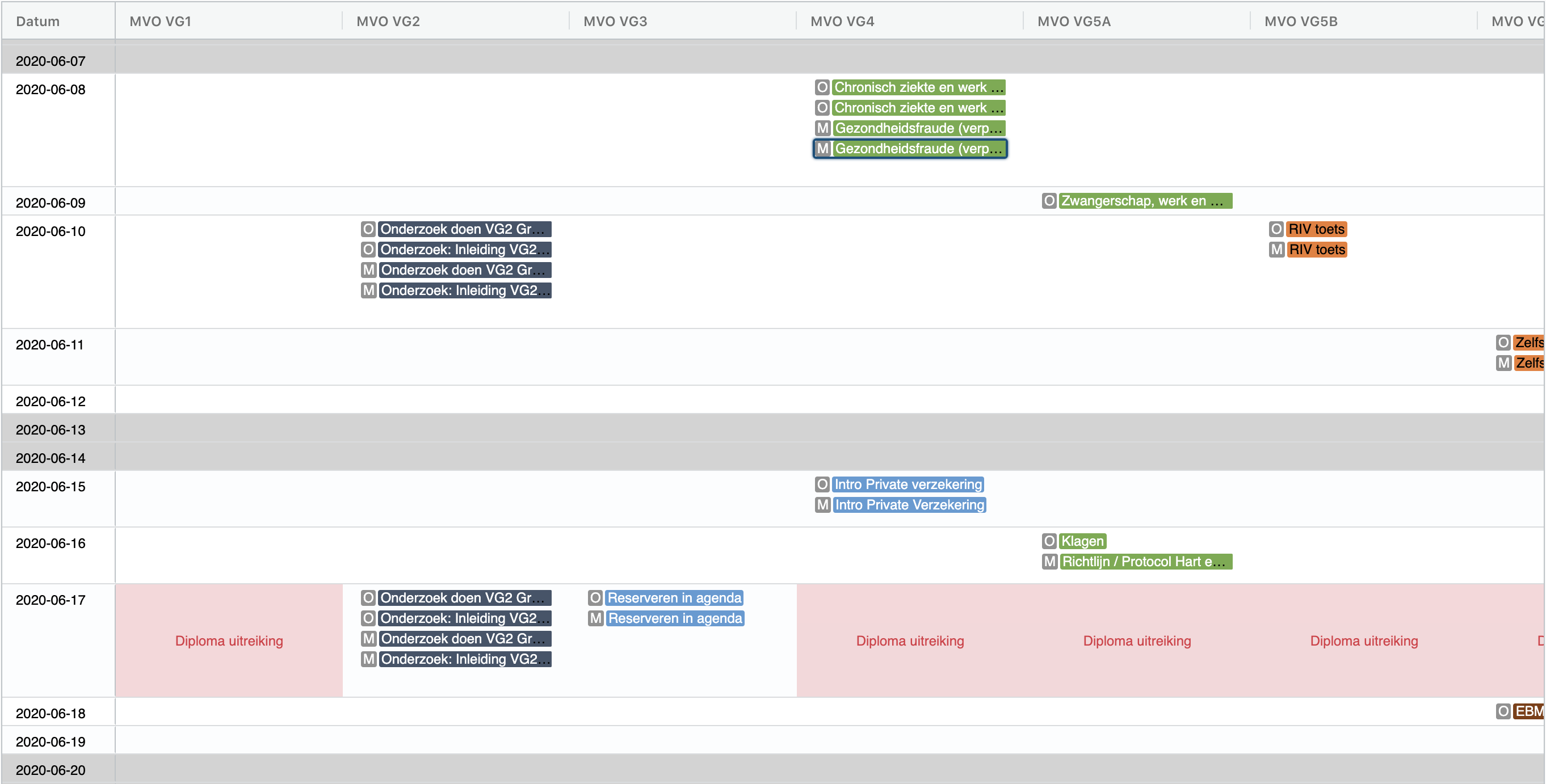Open the O Zelfs event on 2020-06-11
This screenshot has height=784, width=1546.
(x=1519, y=343)
